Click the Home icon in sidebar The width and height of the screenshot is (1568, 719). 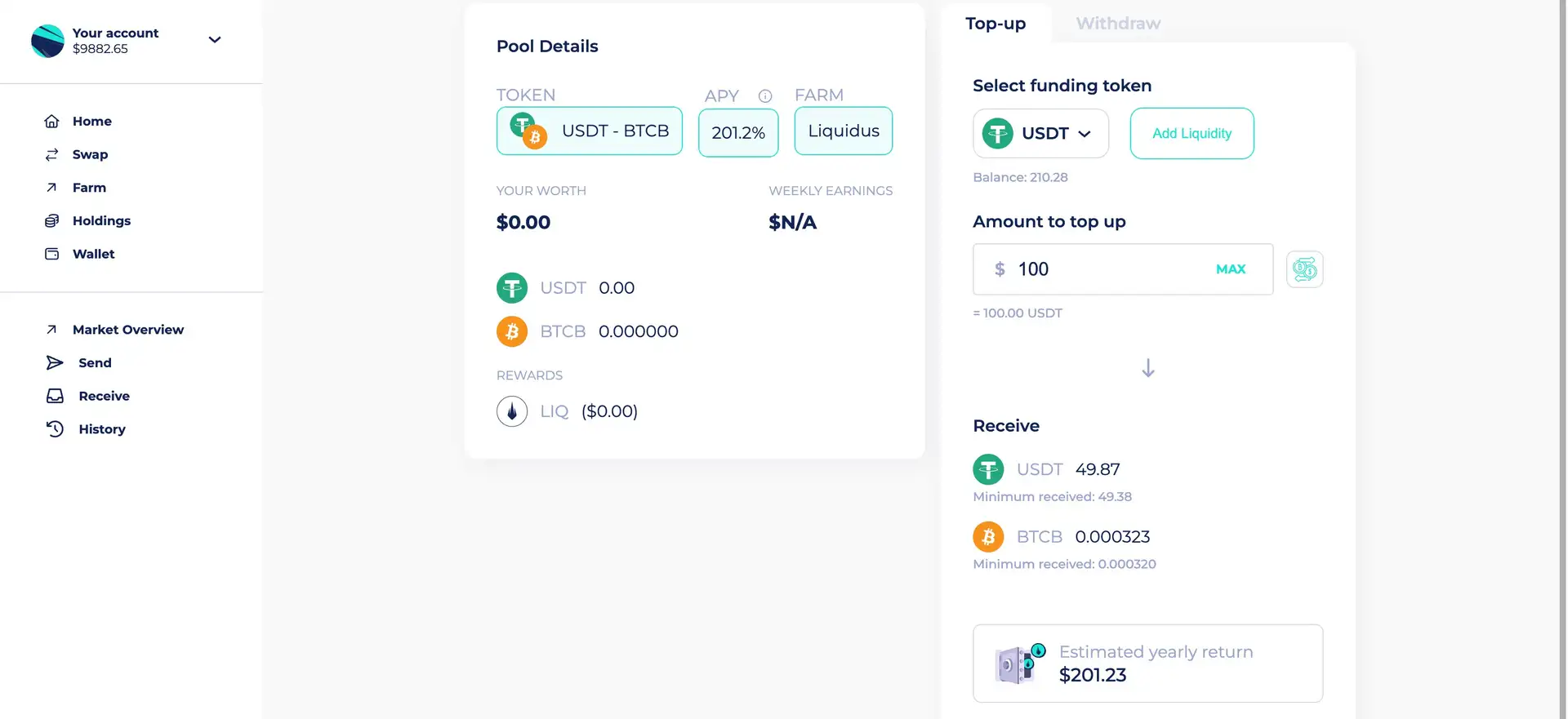51,122
